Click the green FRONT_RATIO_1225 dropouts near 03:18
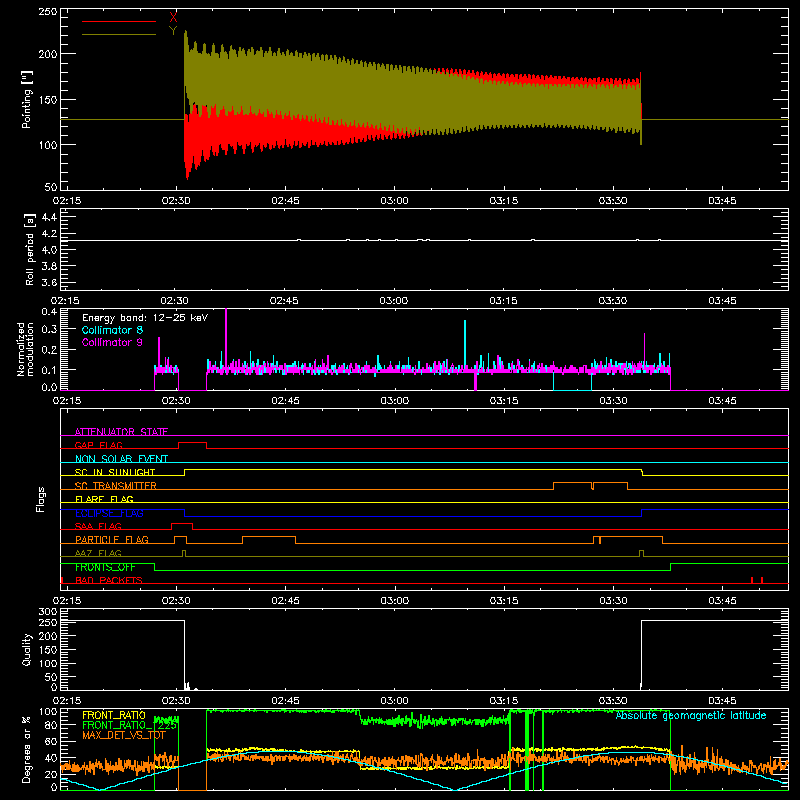Screen dimensions: 800x800 (528, 749)
